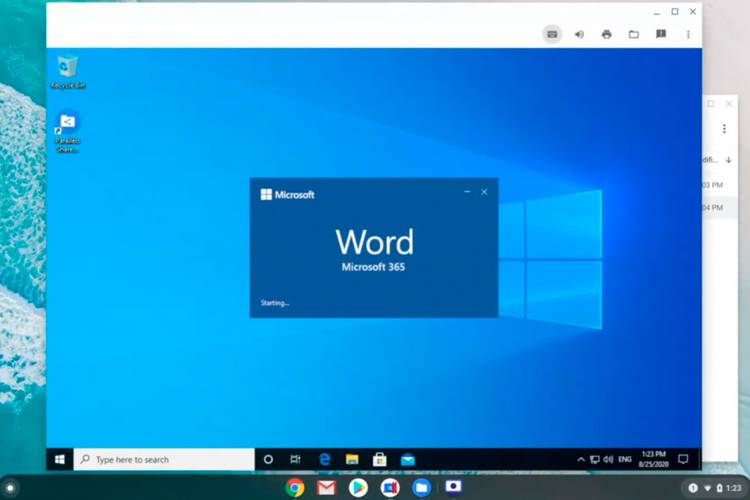This screenshot has height=500, width=750.
Task: Click the notification indicator in Chrome OS tray
Action: [x=693, y=488]
